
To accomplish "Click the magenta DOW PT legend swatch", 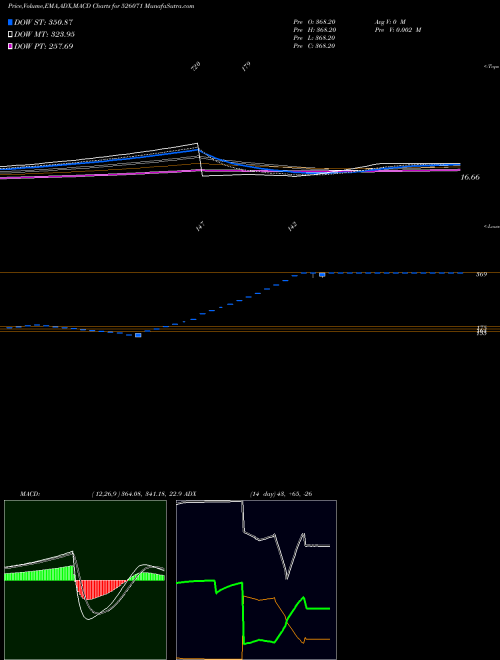I will [10, 46].
